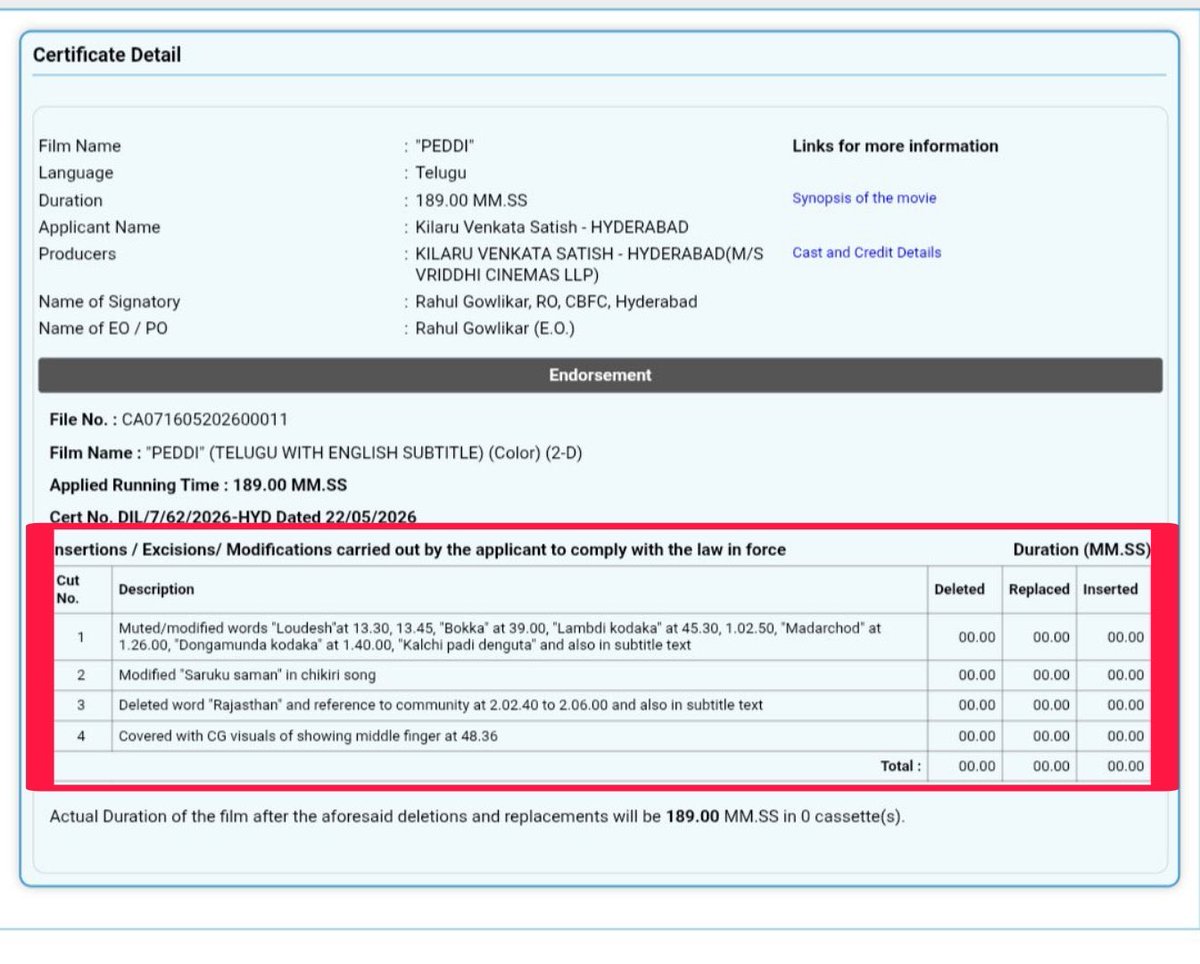Click the Total label in the table
1200x964 pixels.
pos(901,766)
